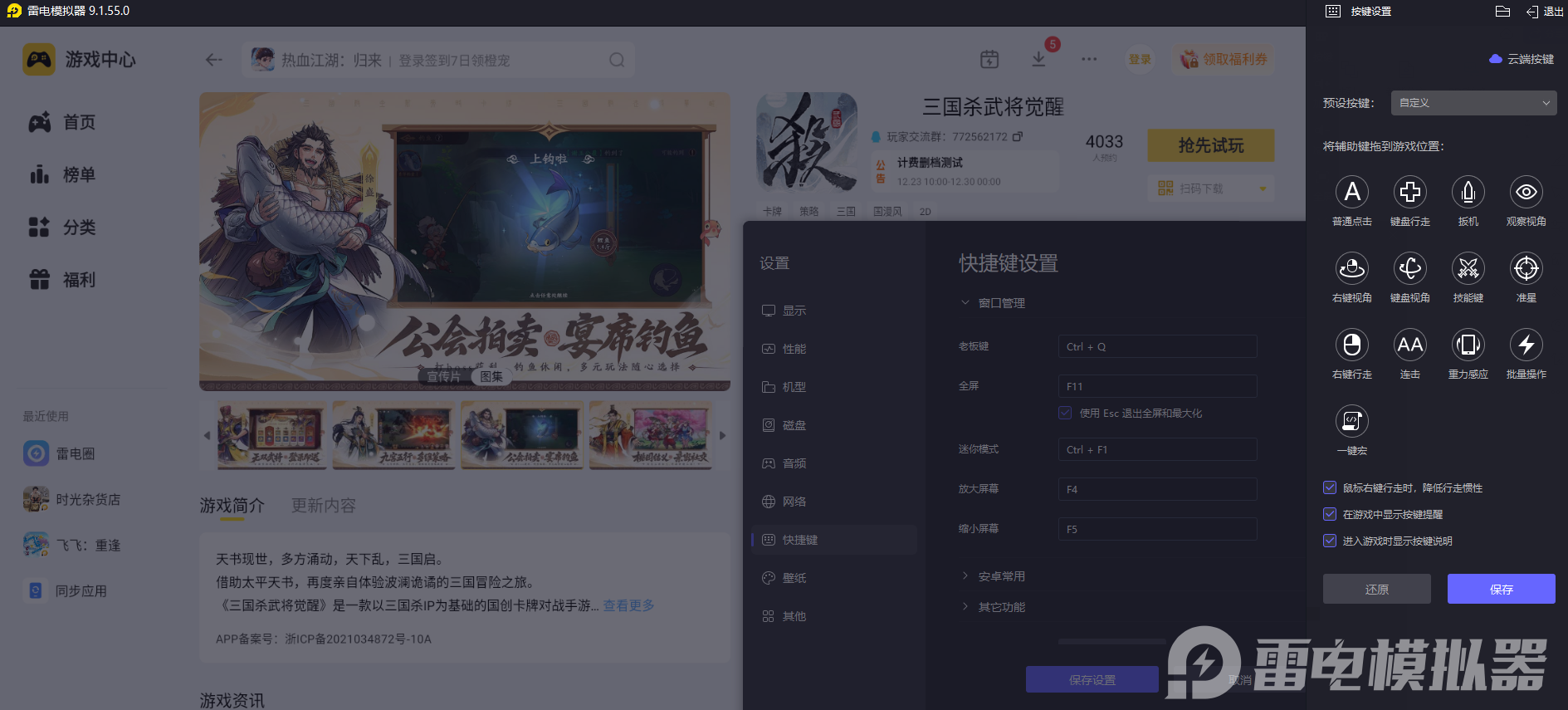Launch 雷电圈 from recently used

pos(59,453)
